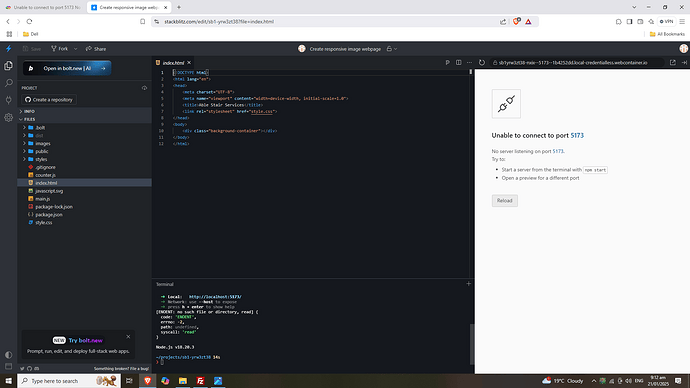690x388 pixels.
Task: Open the Ports plug icon panel
Action: click(8, 100)
